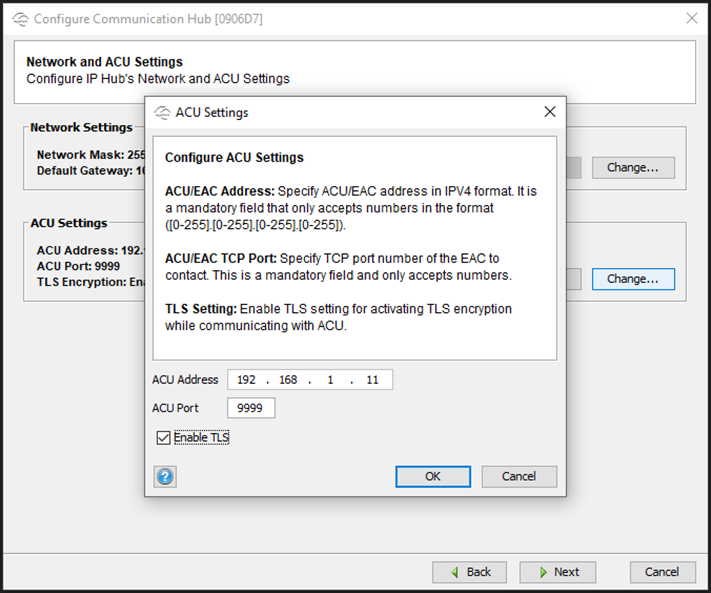Cancel the Configure Communication Hub wizard
The width and height of the screenshot is (711, 593).
pyautogui.click(x=661, y=572)
